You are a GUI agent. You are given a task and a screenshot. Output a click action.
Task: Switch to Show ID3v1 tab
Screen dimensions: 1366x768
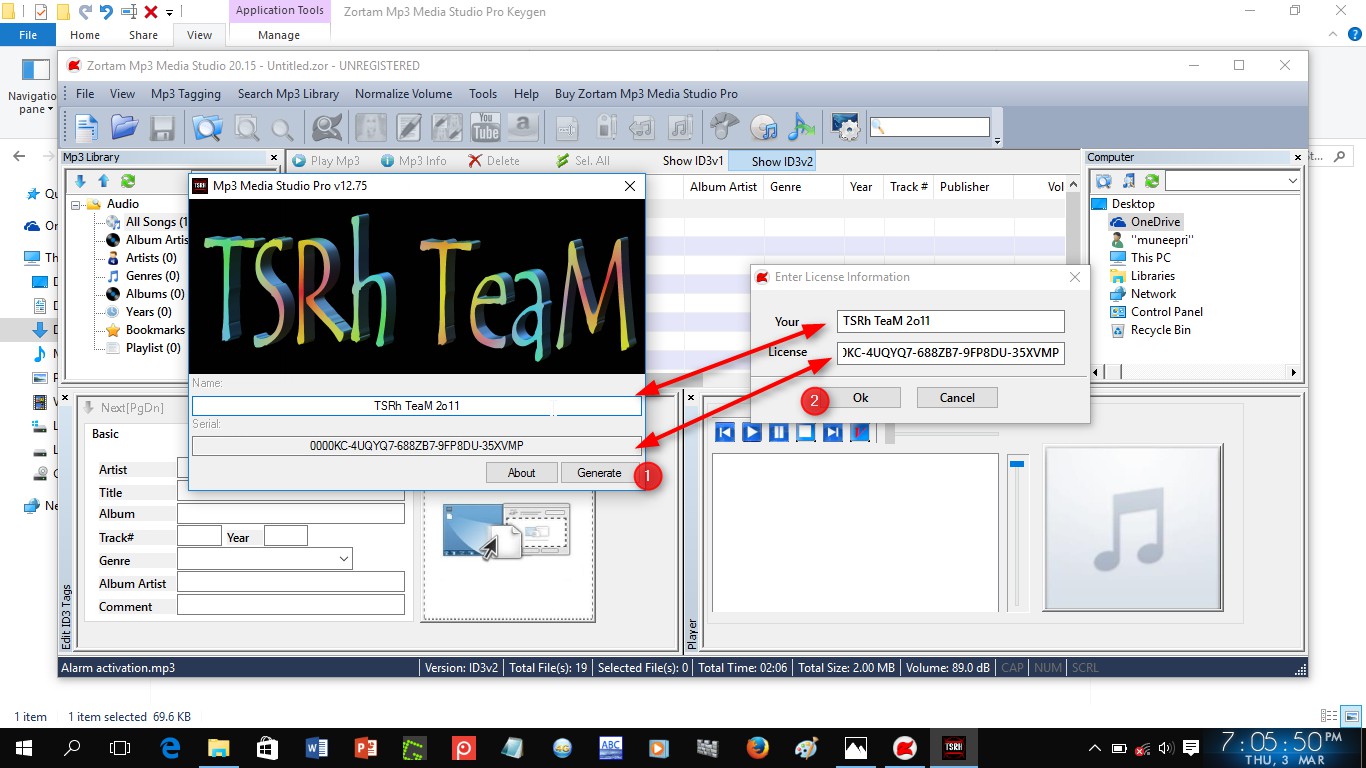tap(693, 160)
